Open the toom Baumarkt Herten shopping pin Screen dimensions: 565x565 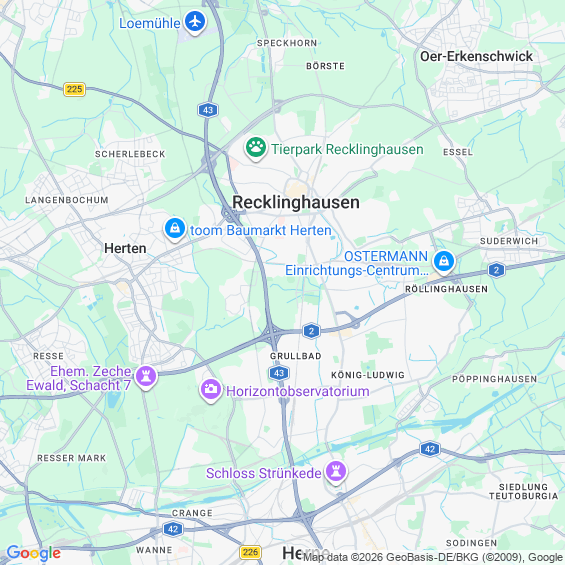coord(175,229)
